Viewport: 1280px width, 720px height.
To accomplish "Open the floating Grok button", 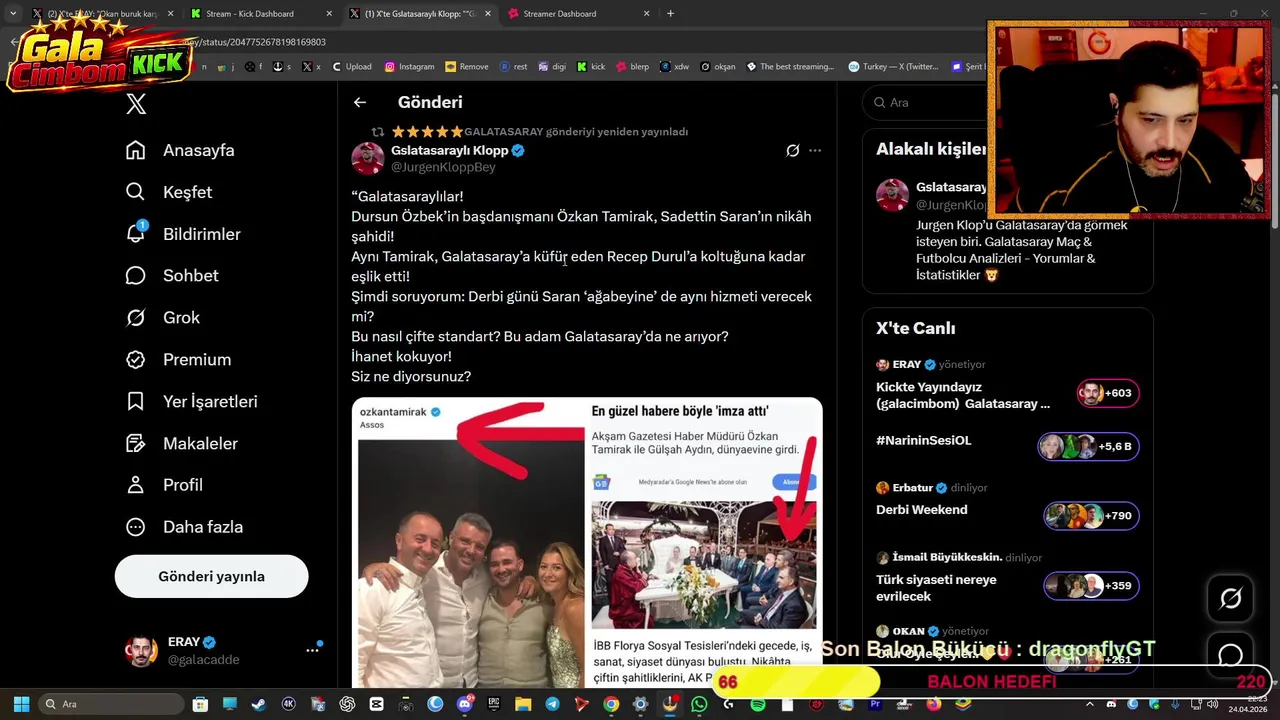I will click(1231, 598).
